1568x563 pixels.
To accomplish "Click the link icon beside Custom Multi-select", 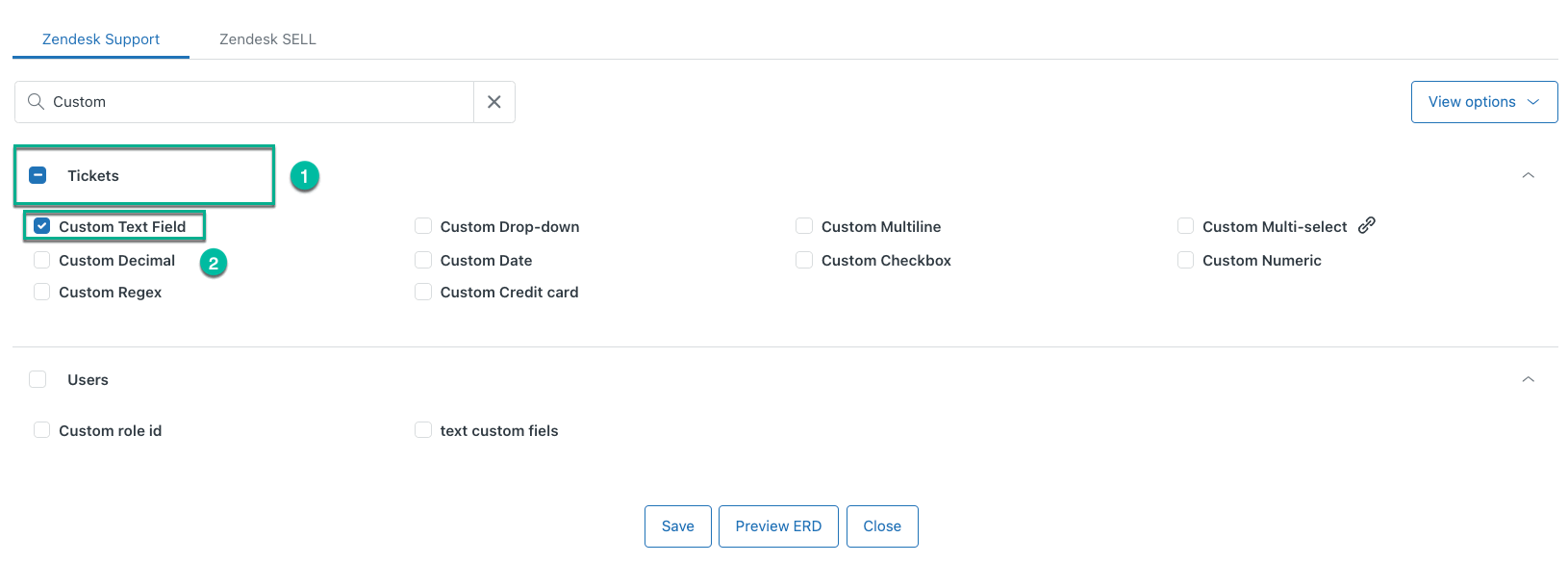I will pyautogui.click(x=1366, y=225).
